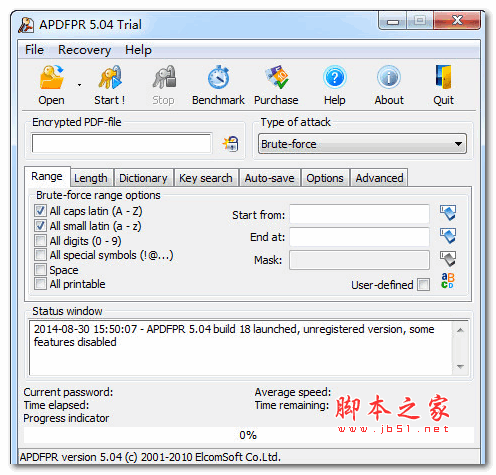The height and width of the screenshot is (475, 496).
Task: Click the Start from input field
Action: [x=359, y=214]
